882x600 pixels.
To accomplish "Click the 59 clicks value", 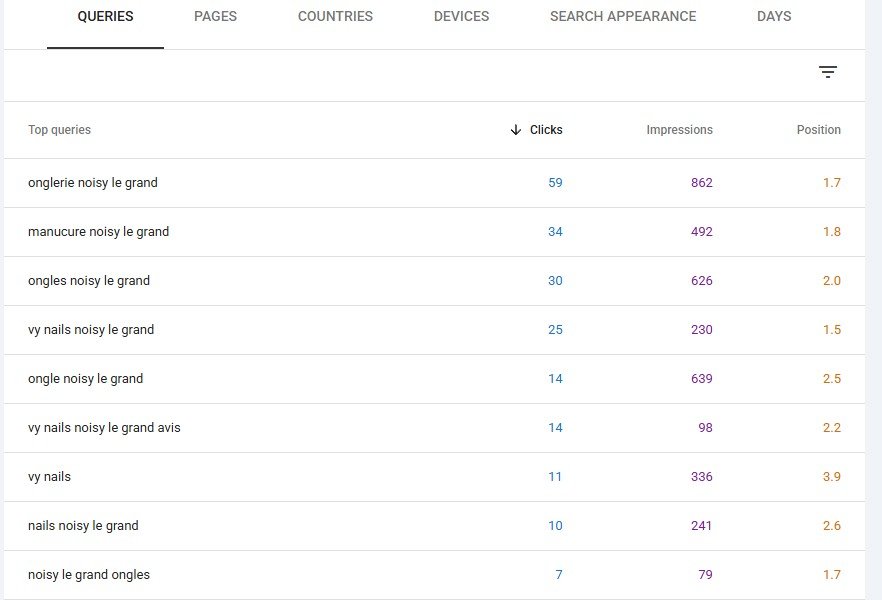I will pos(555,183).
